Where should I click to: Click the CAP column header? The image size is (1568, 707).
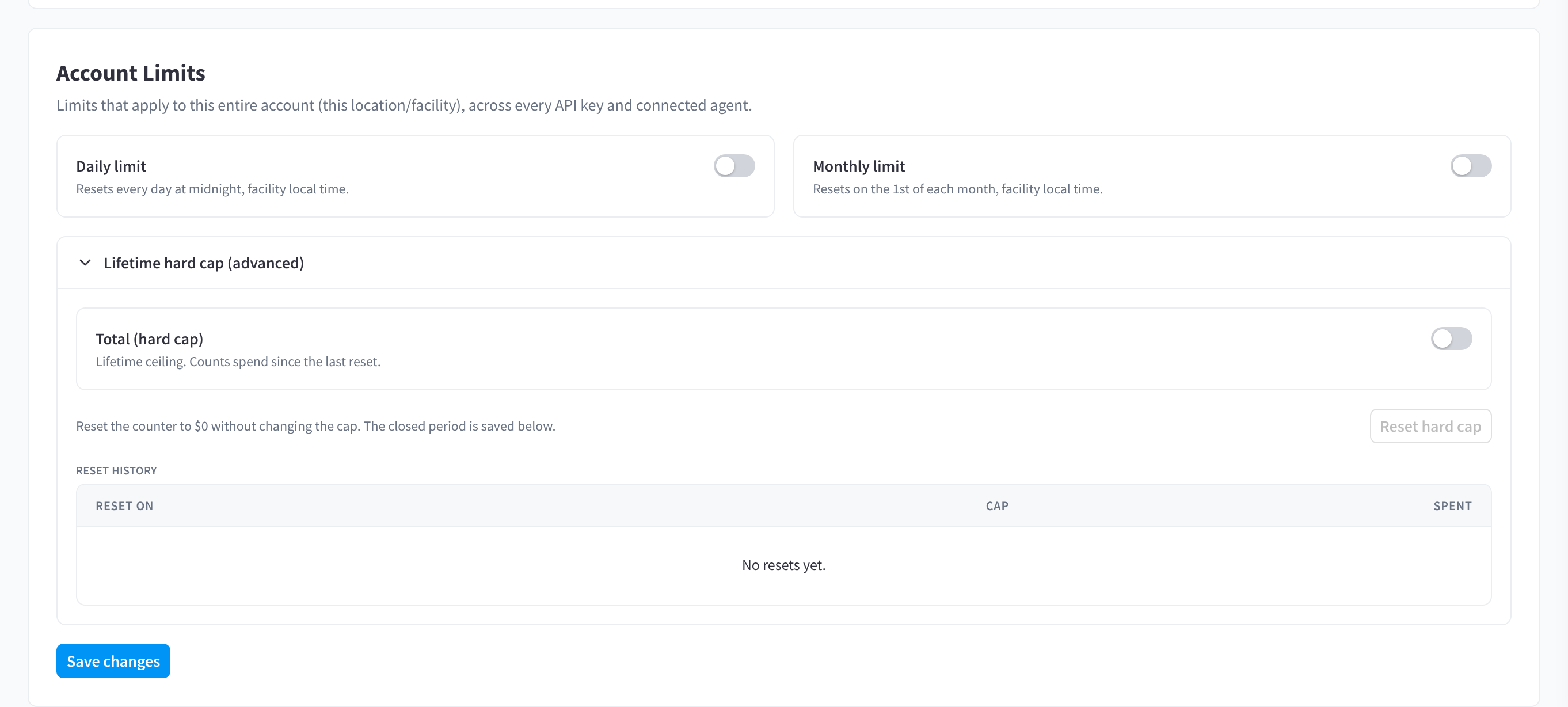(997, 506)
